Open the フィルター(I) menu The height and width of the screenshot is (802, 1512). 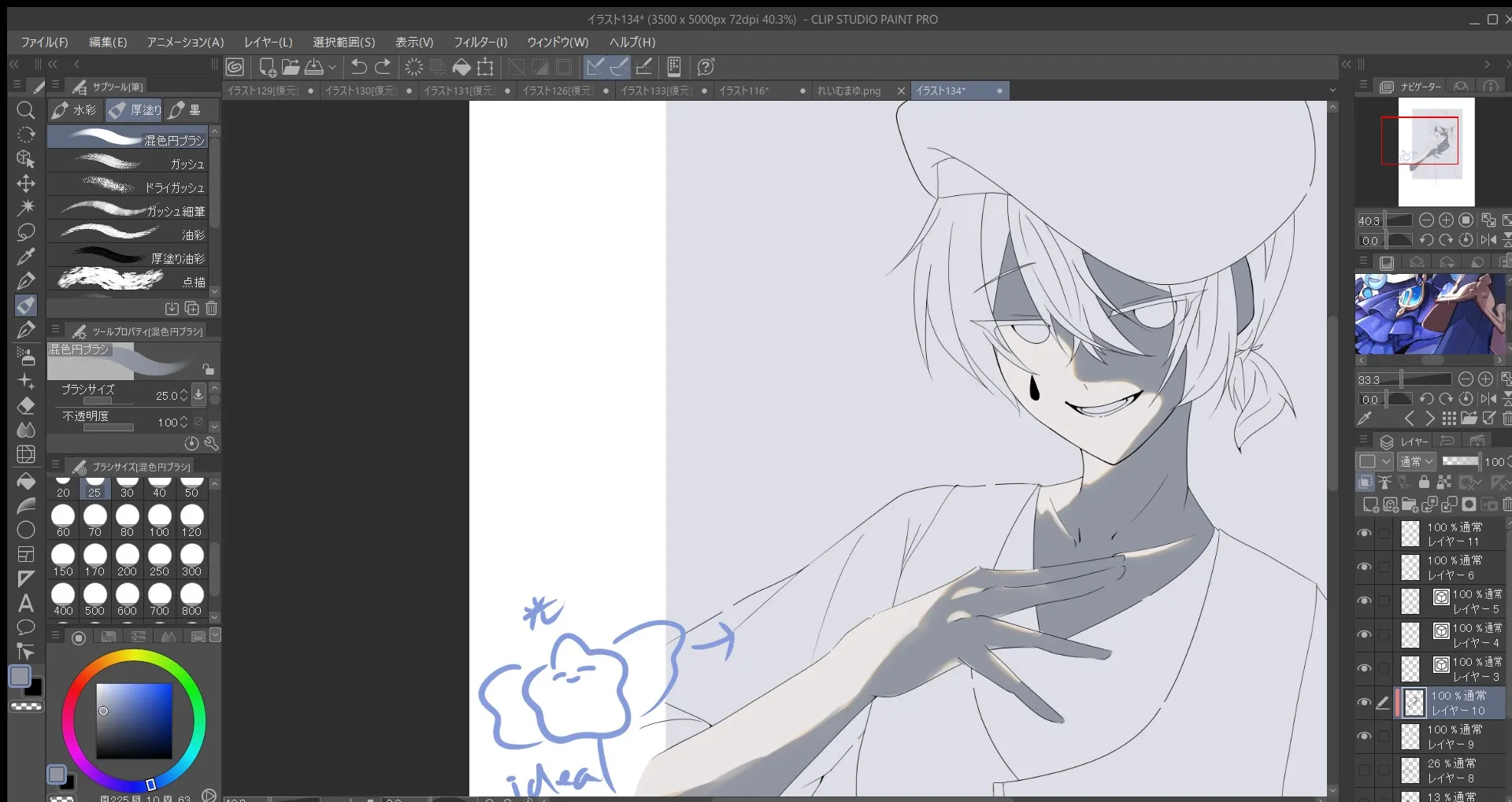point(480,42)
